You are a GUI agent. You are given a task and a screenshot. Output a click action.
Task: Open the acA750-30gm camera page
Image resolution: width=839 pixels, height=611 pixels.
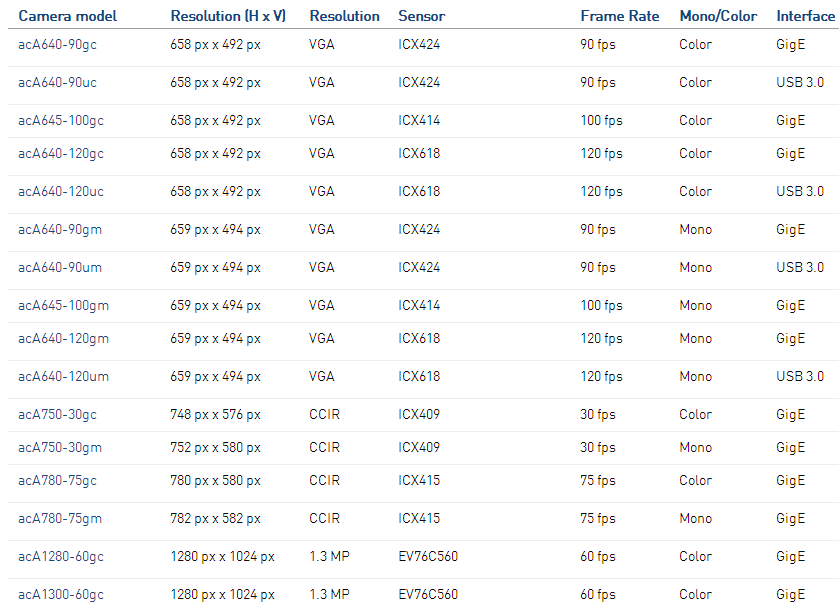coord(60,448)
